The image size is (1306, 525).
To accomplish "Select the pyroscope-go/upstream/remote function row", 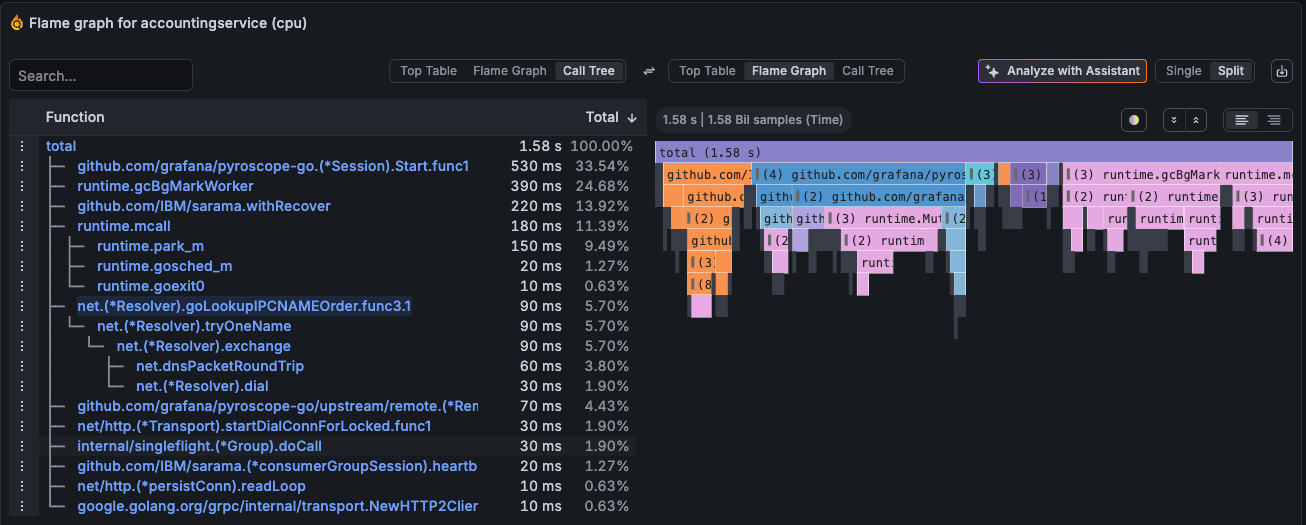I will [x=277, y=406].
